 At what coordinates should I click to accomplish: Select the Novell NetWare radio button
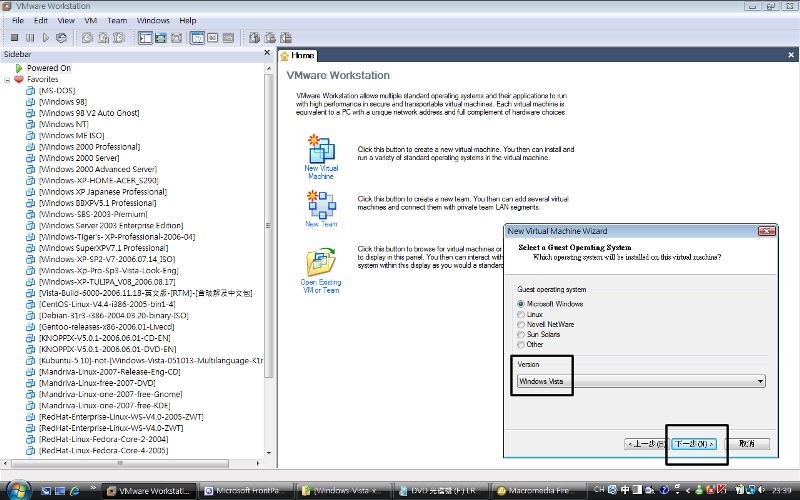(x=521, y=324)
